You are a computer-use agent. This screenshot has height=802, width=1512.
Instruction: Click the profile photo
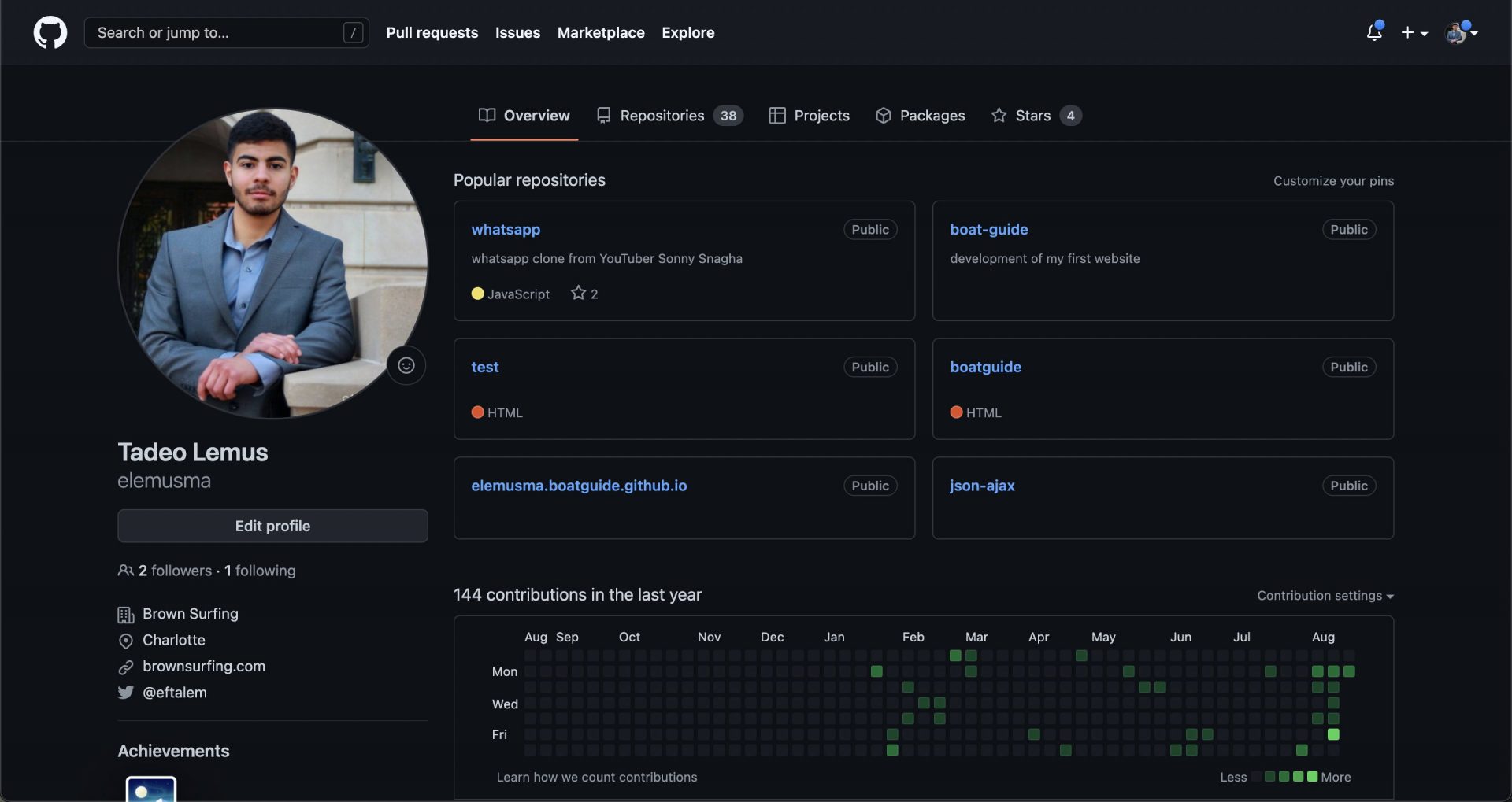(x=272, y=264)
